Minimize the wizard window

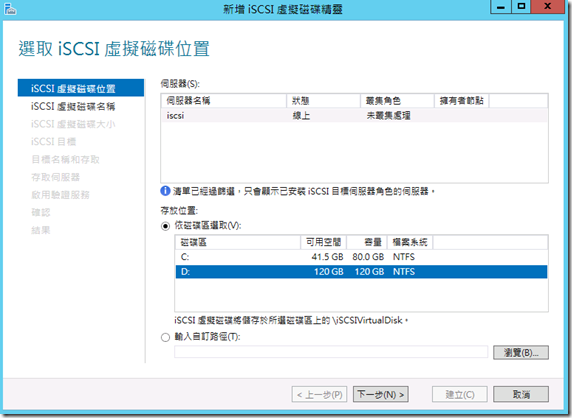click(501, 7)
